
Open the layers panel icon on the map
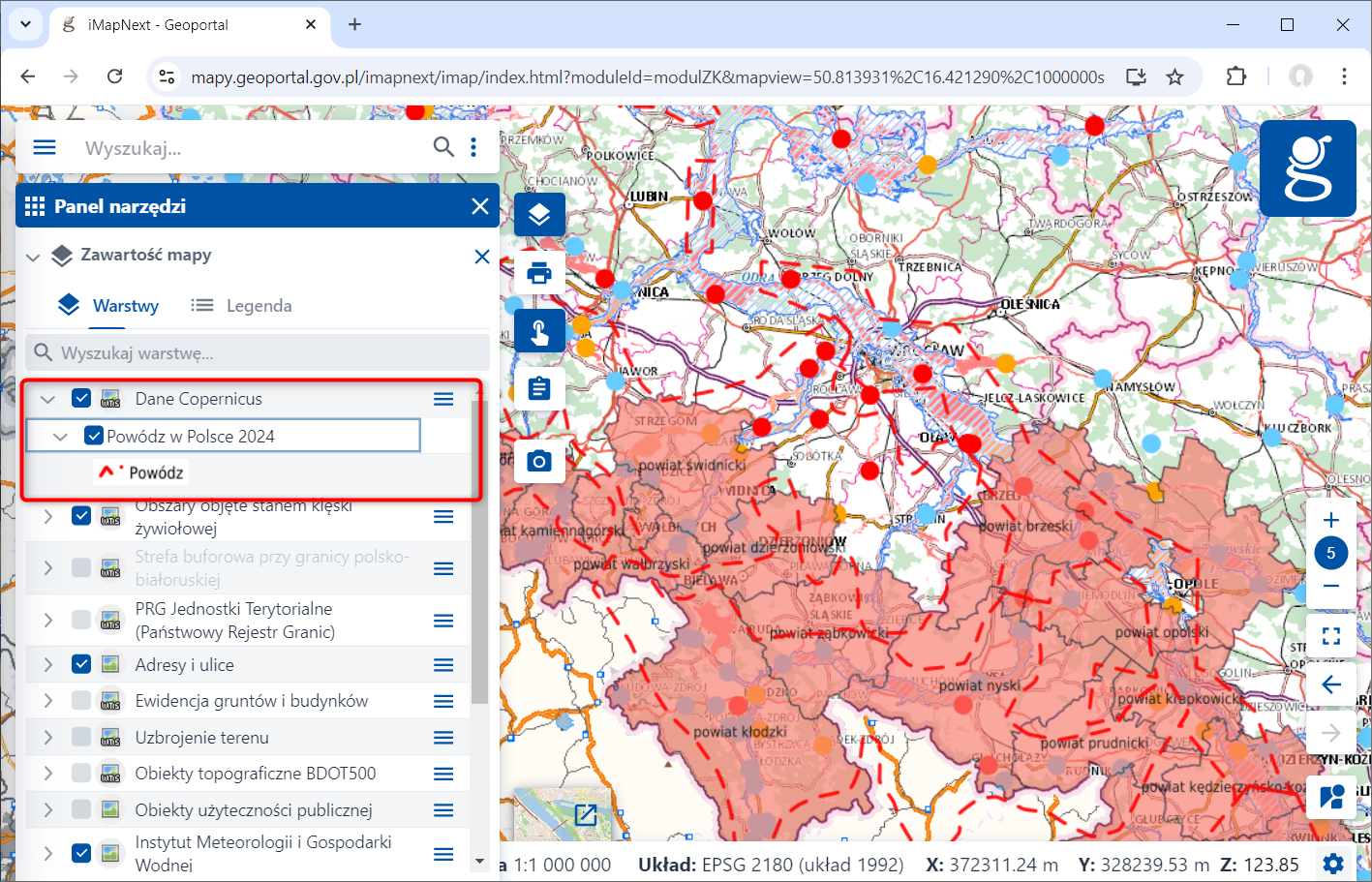539,215
